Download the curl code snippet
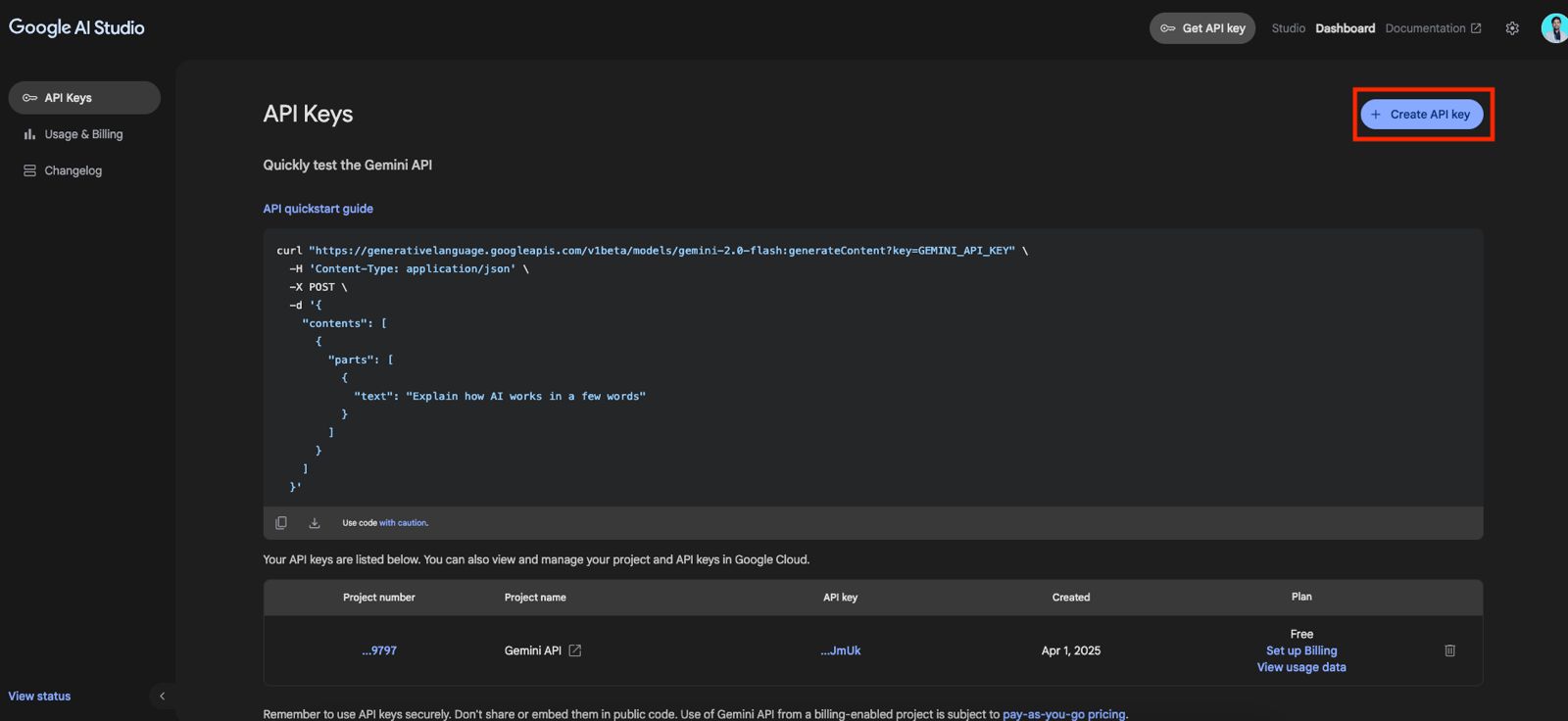The height and width of the screenshot is (721, 1568). [315, 523]
